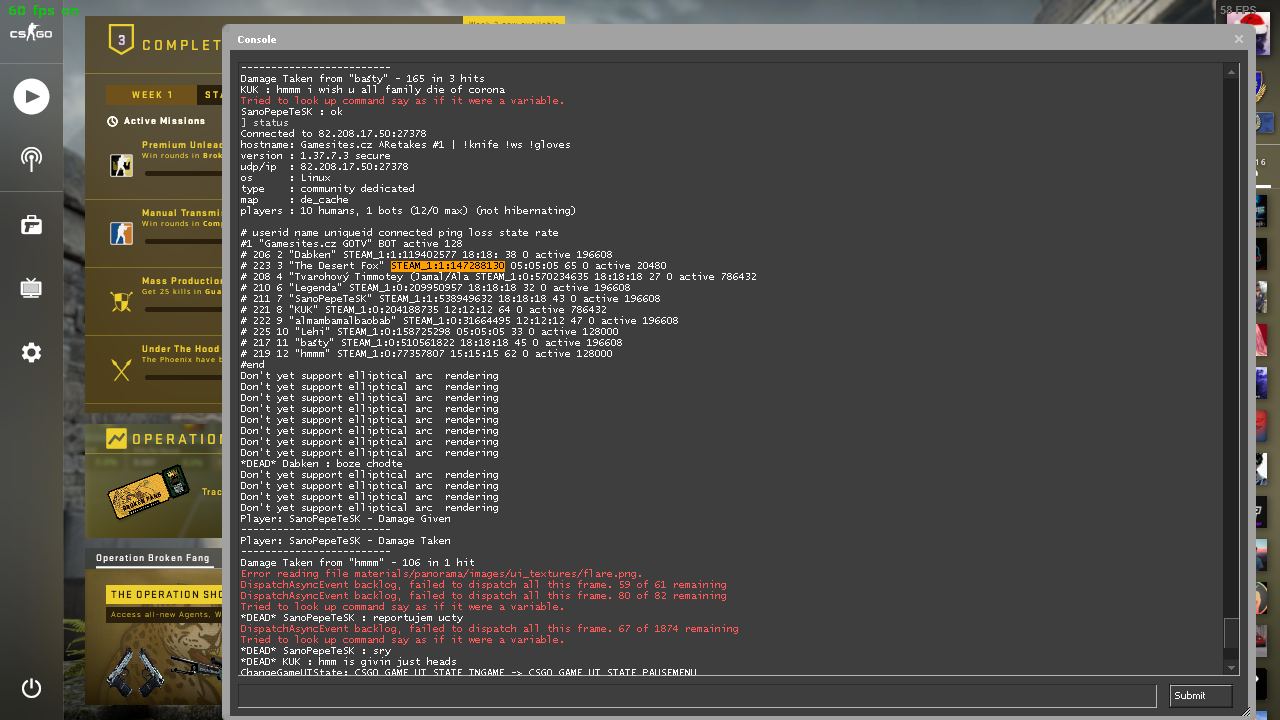Open the Operation Broken Fang tab

click(x=153, y=559)
